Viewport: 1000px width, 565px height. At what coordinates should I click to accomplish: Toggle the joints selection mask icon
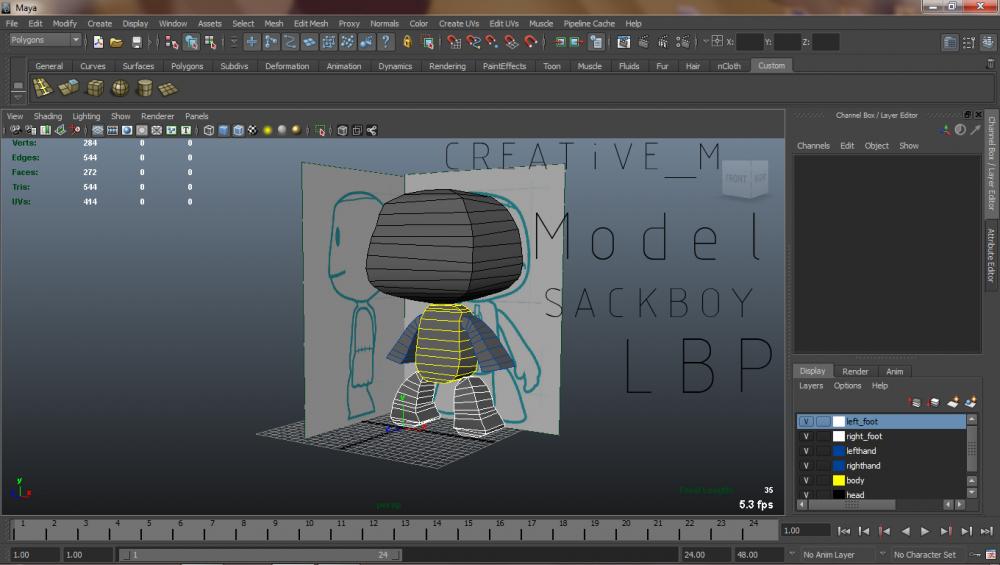271,42
